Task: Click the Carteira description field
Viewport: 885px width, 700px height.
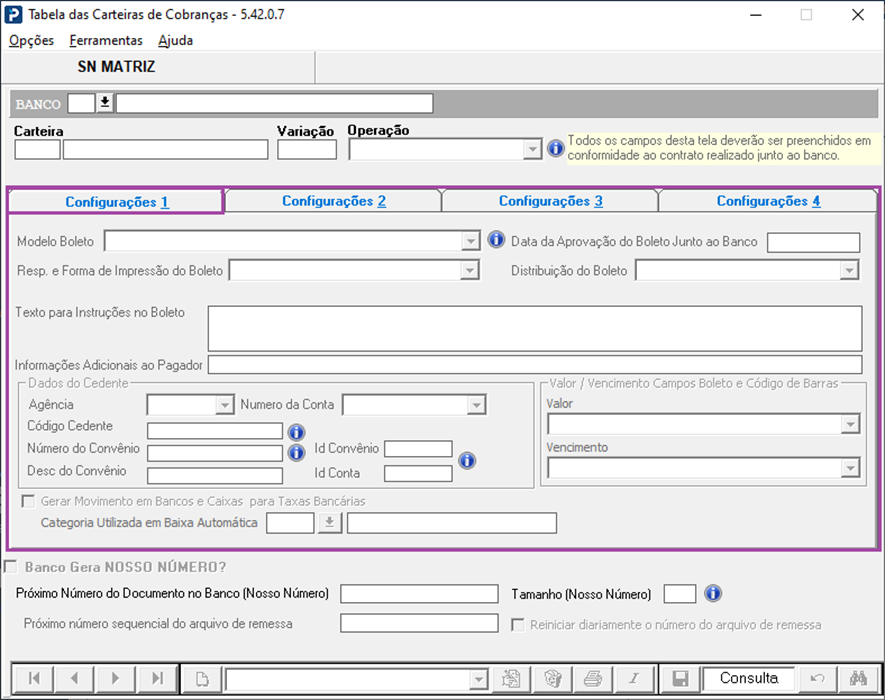Action: 165,150
